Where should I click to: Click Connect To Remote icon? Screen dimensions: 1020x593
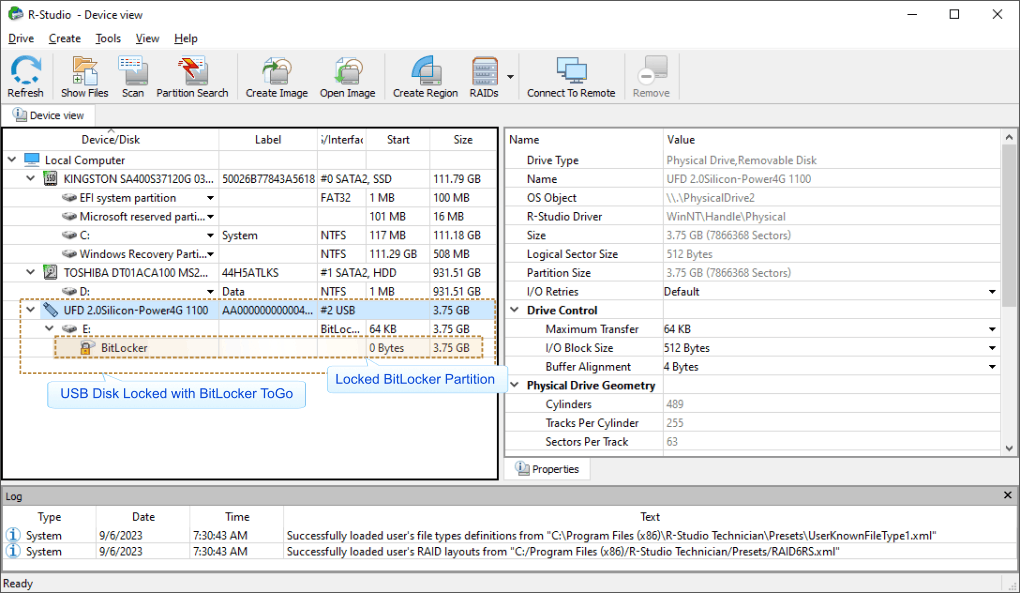pos(571,70)
